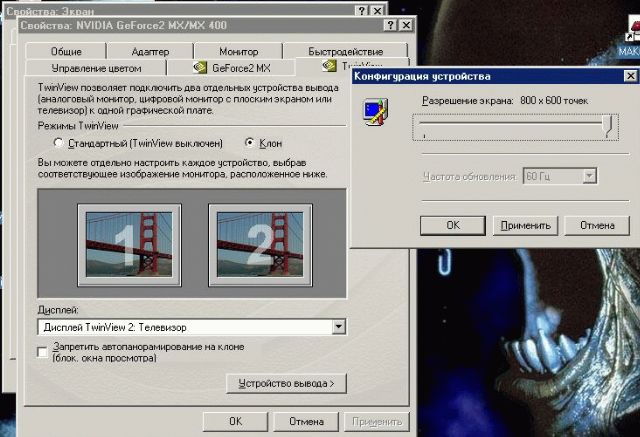Viewport: 640px width, 437px height.
Task: Click Отмена in the NVIDIA properties window
Action: (x=306, y=421)
